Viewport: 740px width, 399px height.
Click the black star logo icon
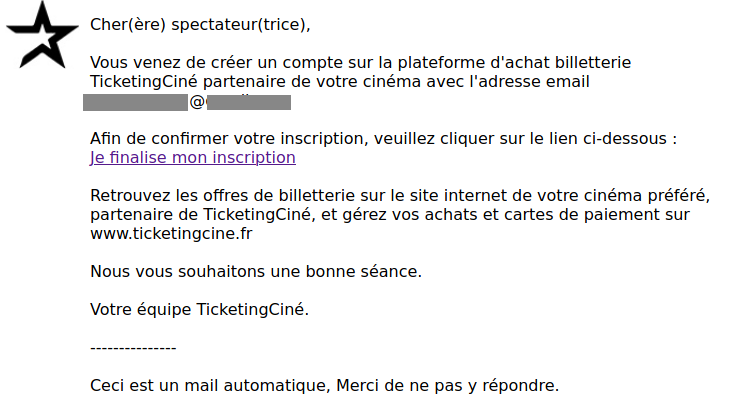[42, 35]
